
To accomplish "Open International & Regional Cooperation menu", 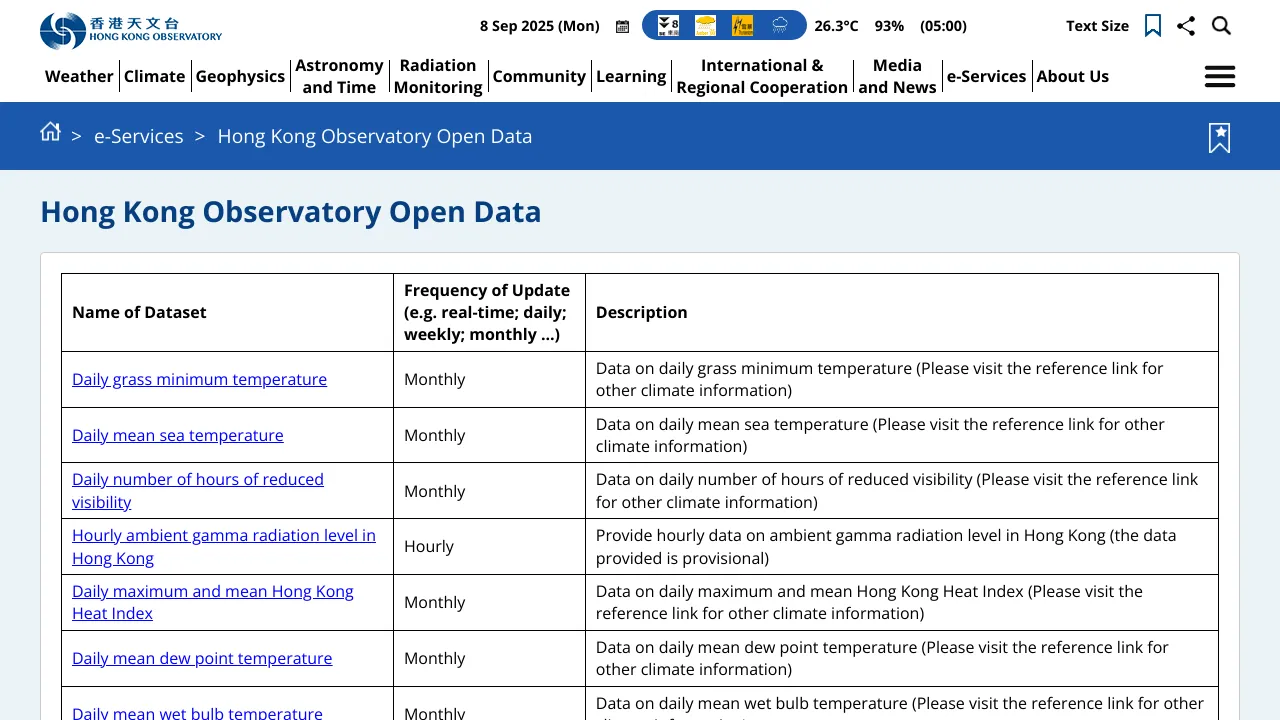I will pos(762,76).
